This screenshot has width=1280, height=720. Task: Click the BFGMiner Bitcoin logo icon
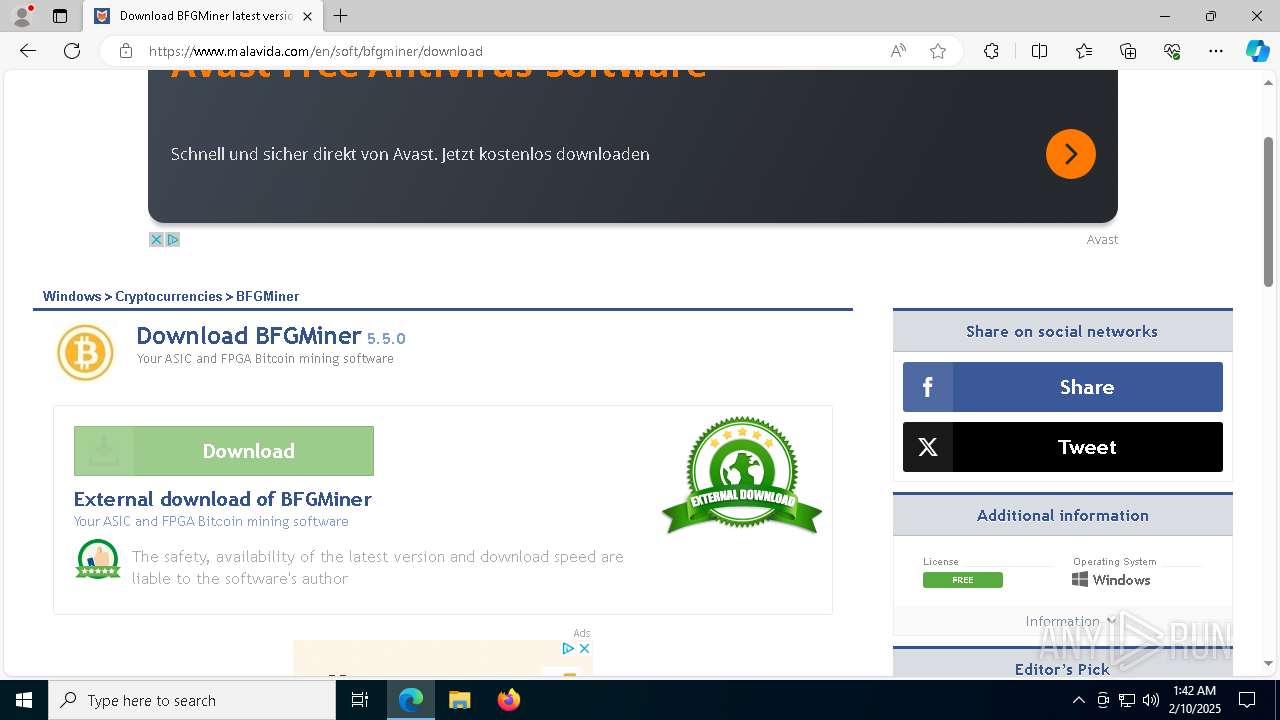85,353
